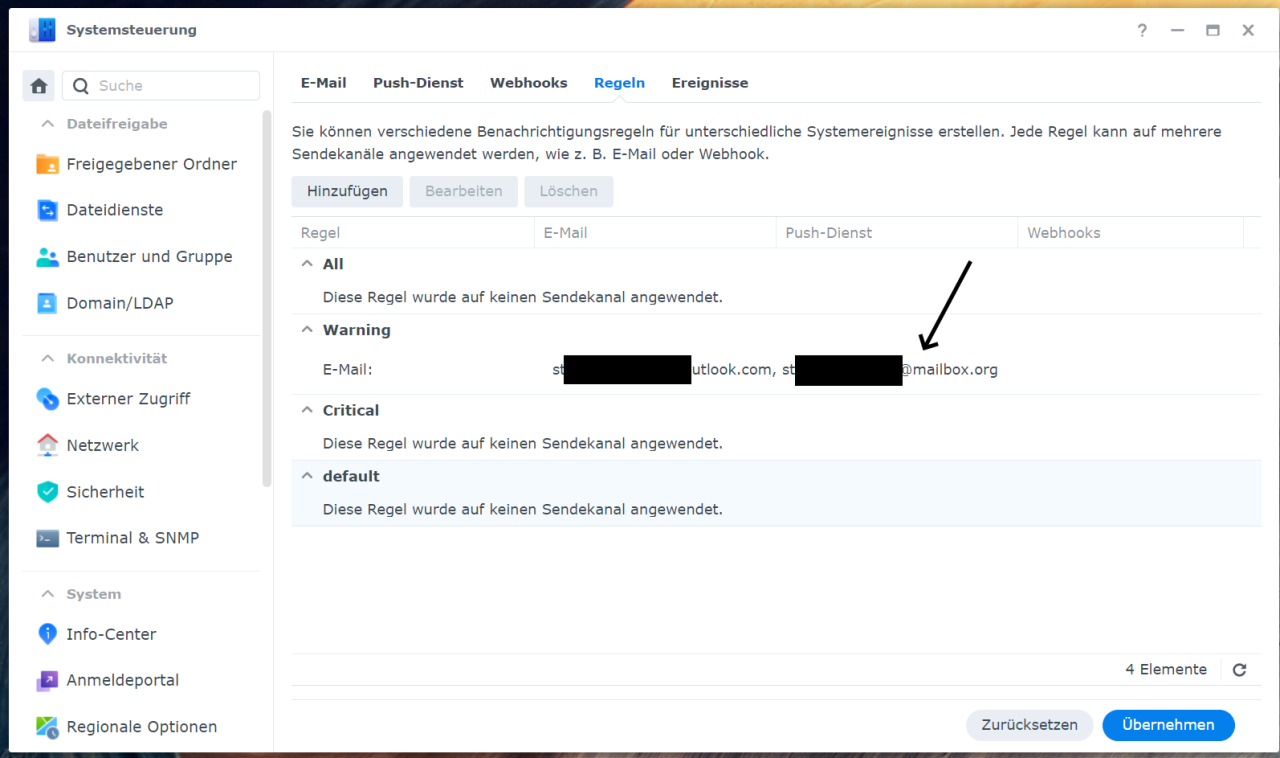The image size is (1280, 758).
Task: Click the Hinzufügen button
Action: (347, 191)
